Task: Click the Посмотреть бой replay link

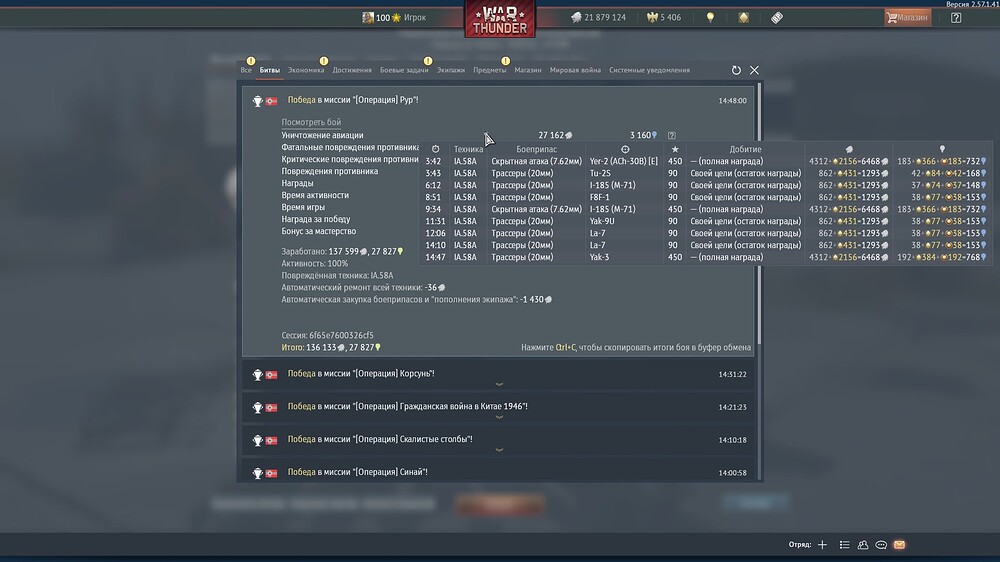Action: coord(311,122)
